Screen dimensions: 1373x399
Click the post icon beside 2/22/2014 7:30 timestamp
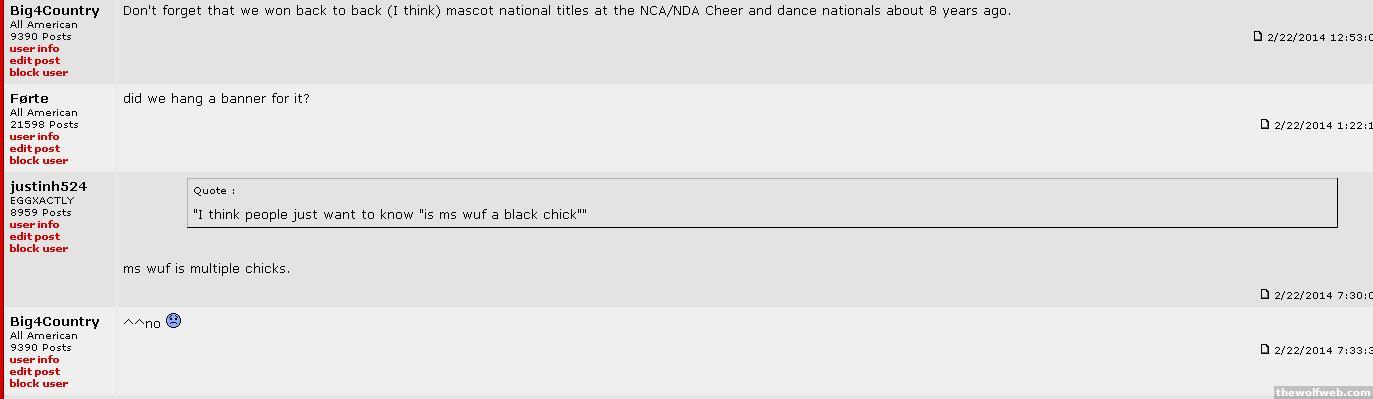click(1265, 294)
